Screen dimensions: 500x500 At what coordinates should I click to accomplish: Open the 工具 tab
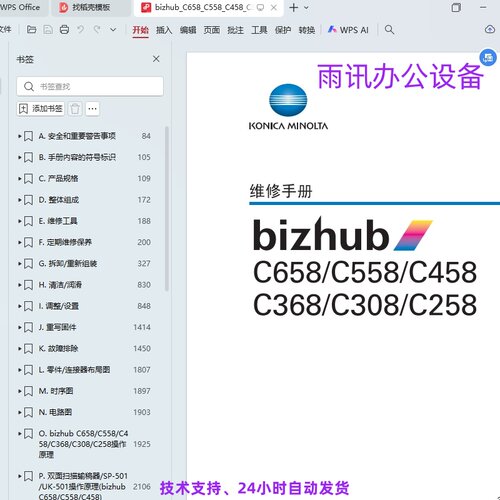259,30
